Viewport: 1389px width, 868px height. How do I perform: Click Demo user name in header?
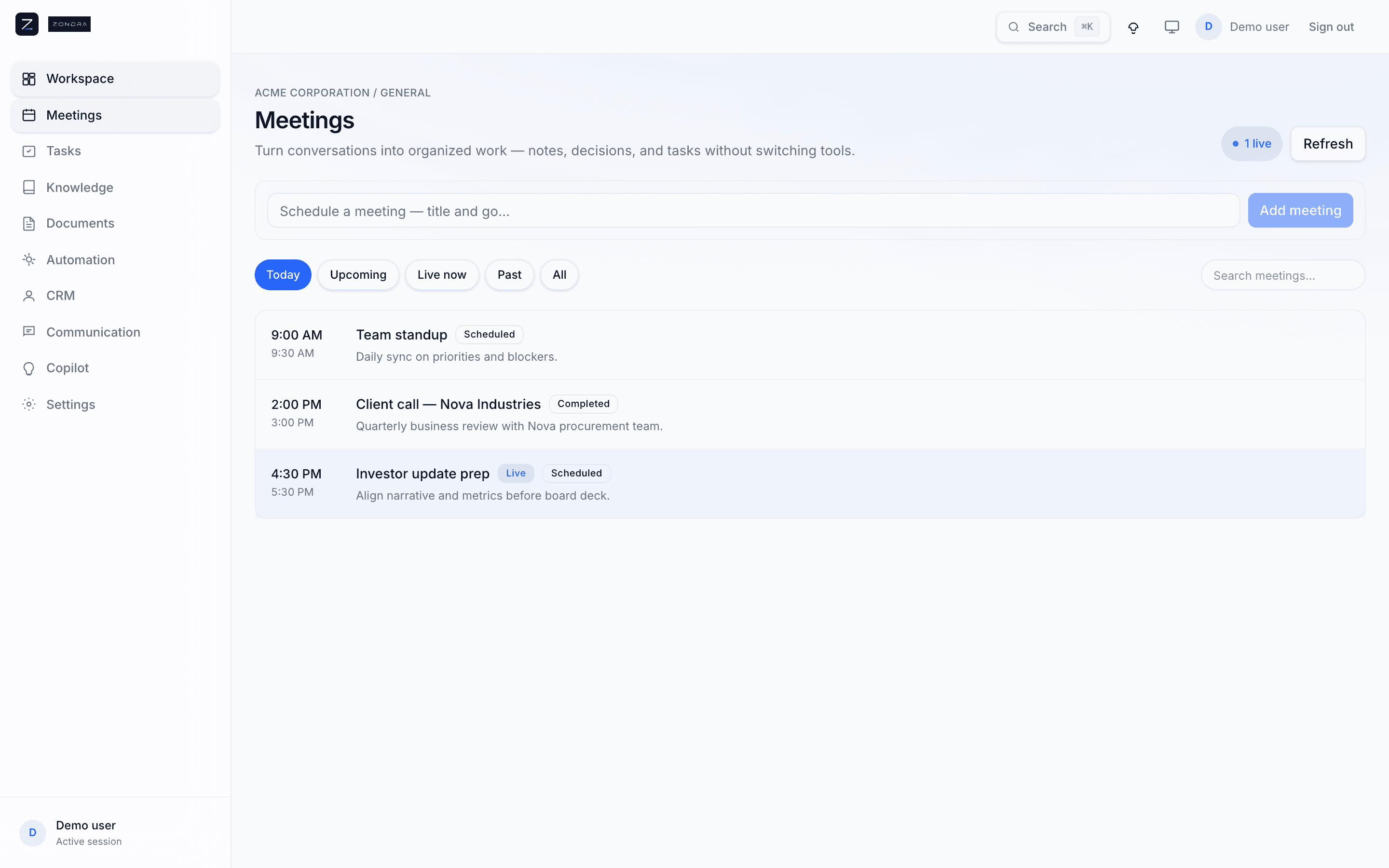1259,27
